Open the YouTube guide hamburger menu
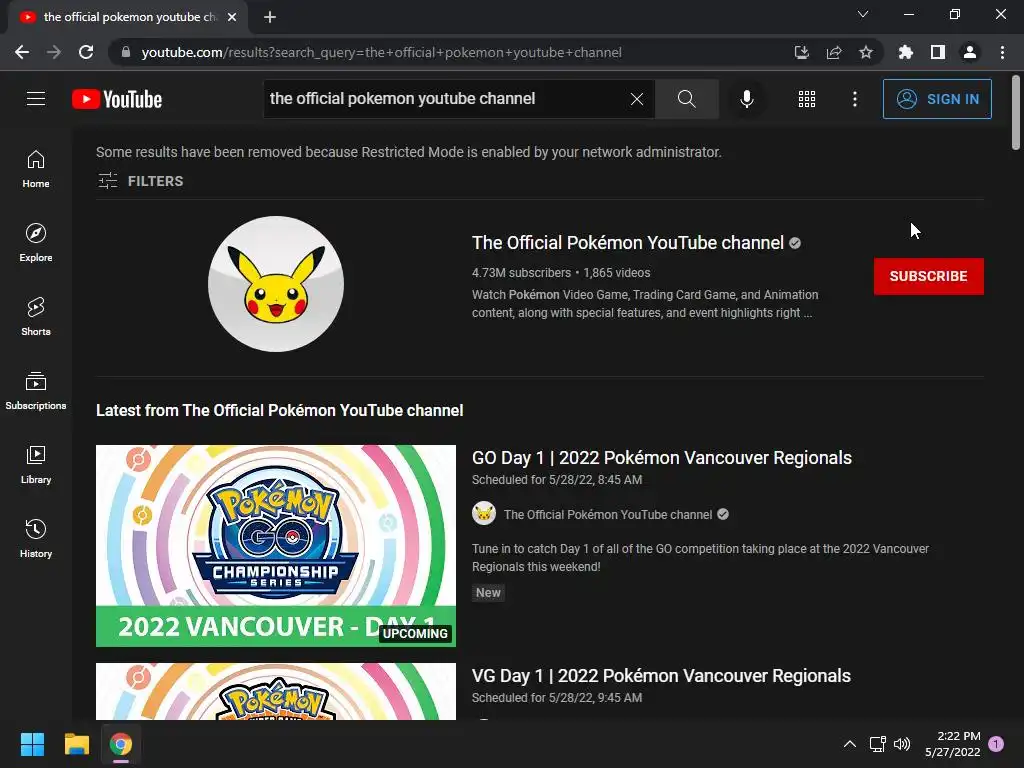 tap(36, 99)
